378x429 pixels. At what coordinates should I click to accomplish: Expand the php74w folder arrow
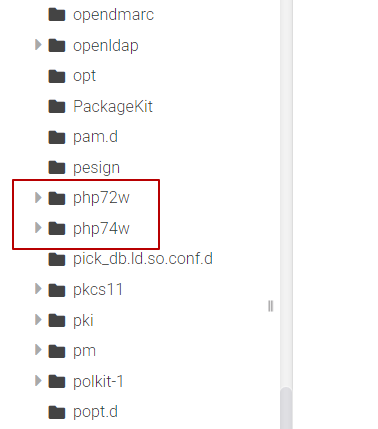(38, 228)
